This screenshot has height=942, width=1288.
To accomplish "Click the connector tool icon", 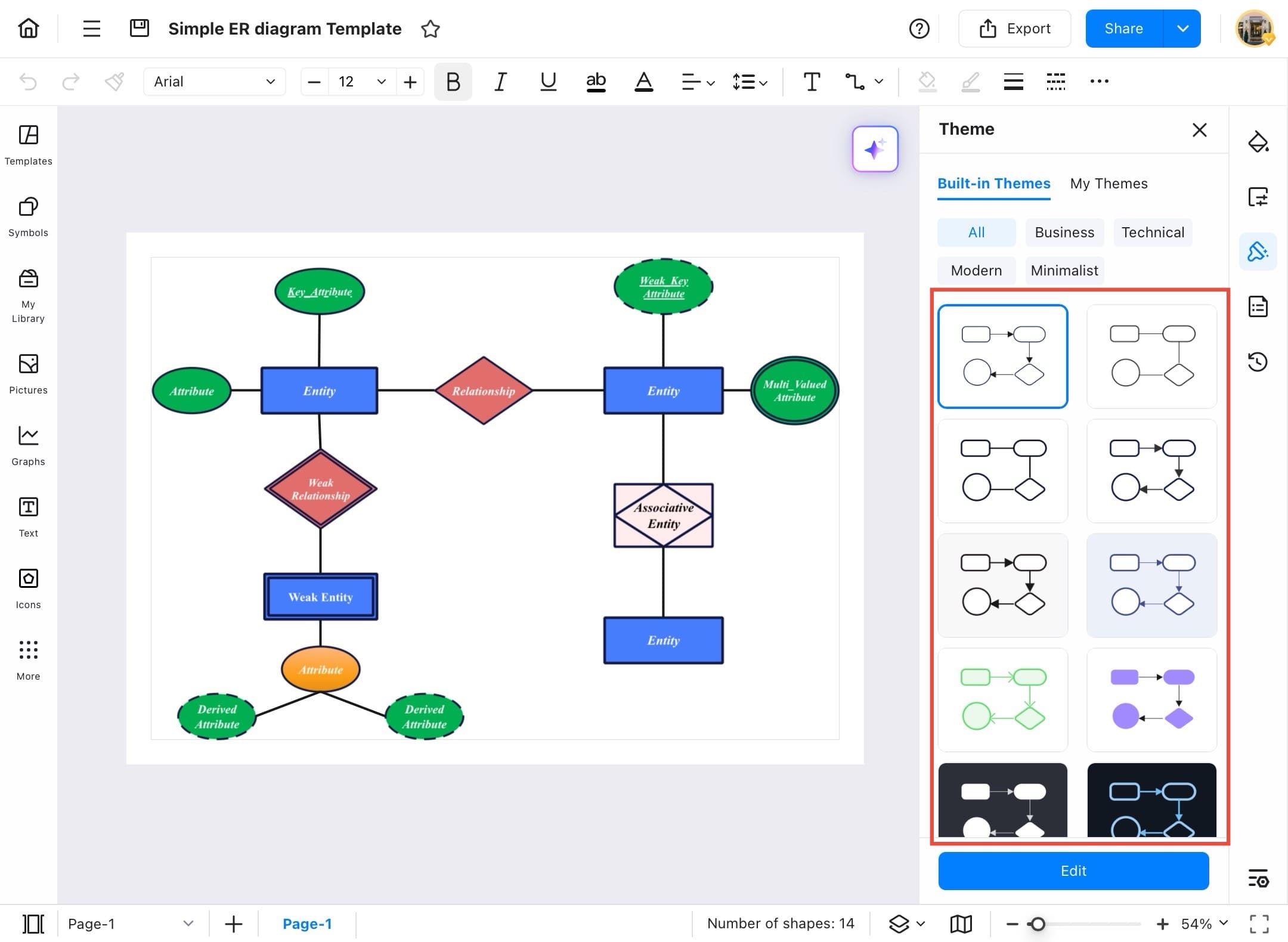I will [854, 82].
